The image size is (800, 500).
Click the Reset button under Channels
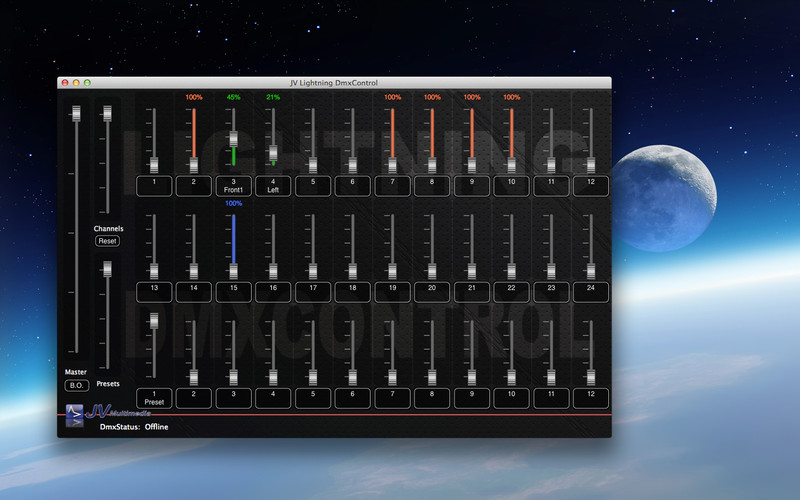(107, 241)
